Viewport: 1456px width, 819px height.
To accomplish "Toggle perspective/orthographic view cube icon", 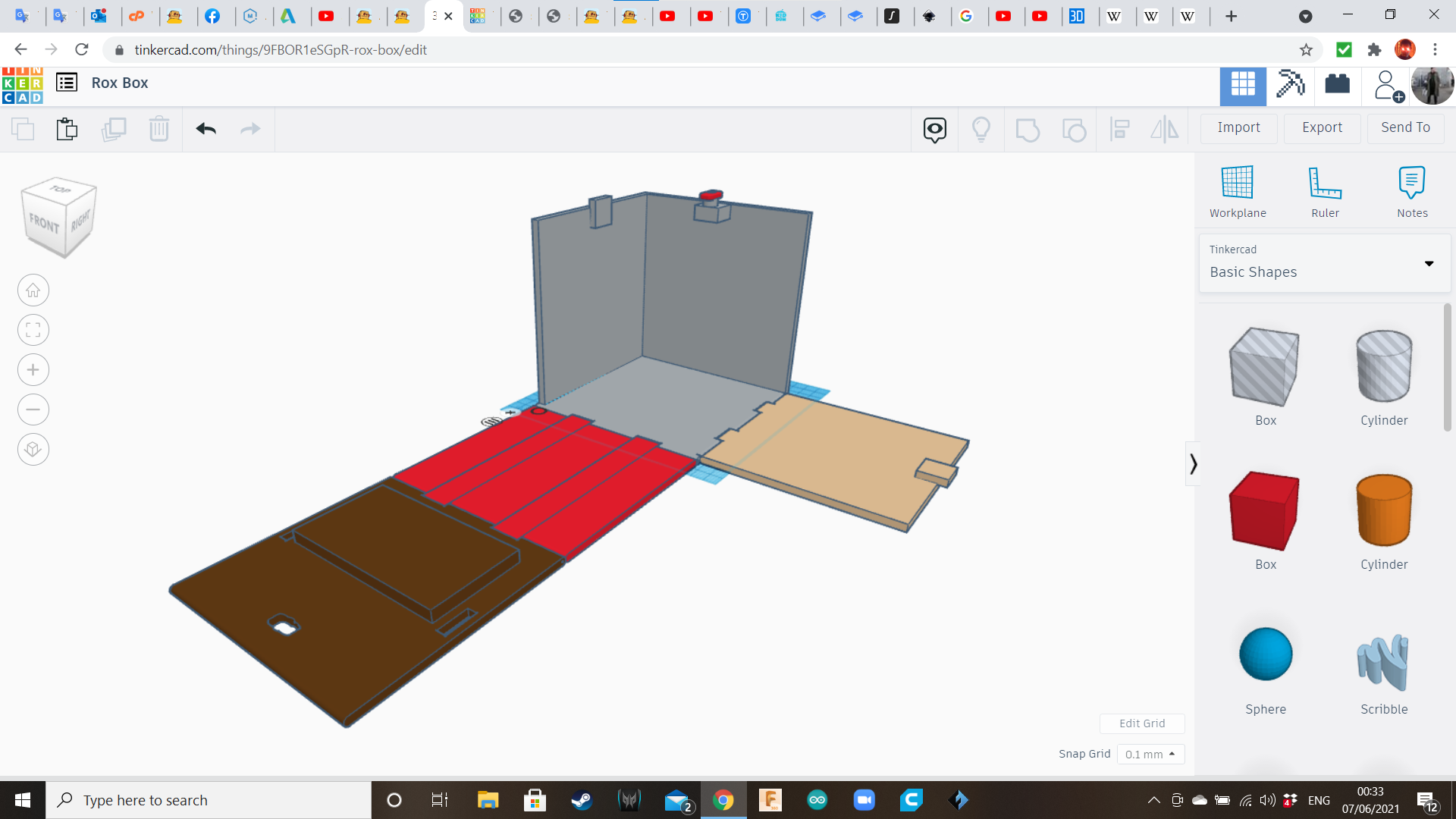I will pyautogui.click(x=33, y=450).
